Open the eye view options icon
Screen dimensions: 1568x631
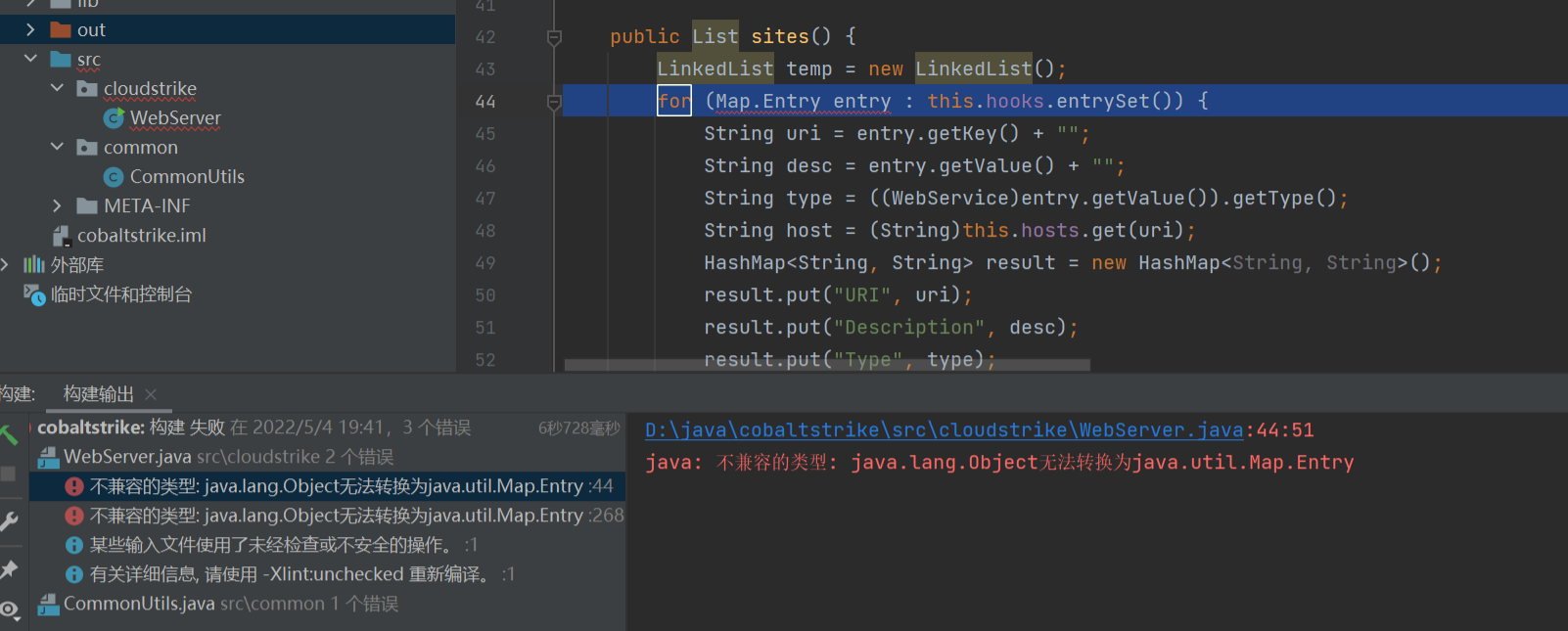pyautogui.click(x=9, y=610)
